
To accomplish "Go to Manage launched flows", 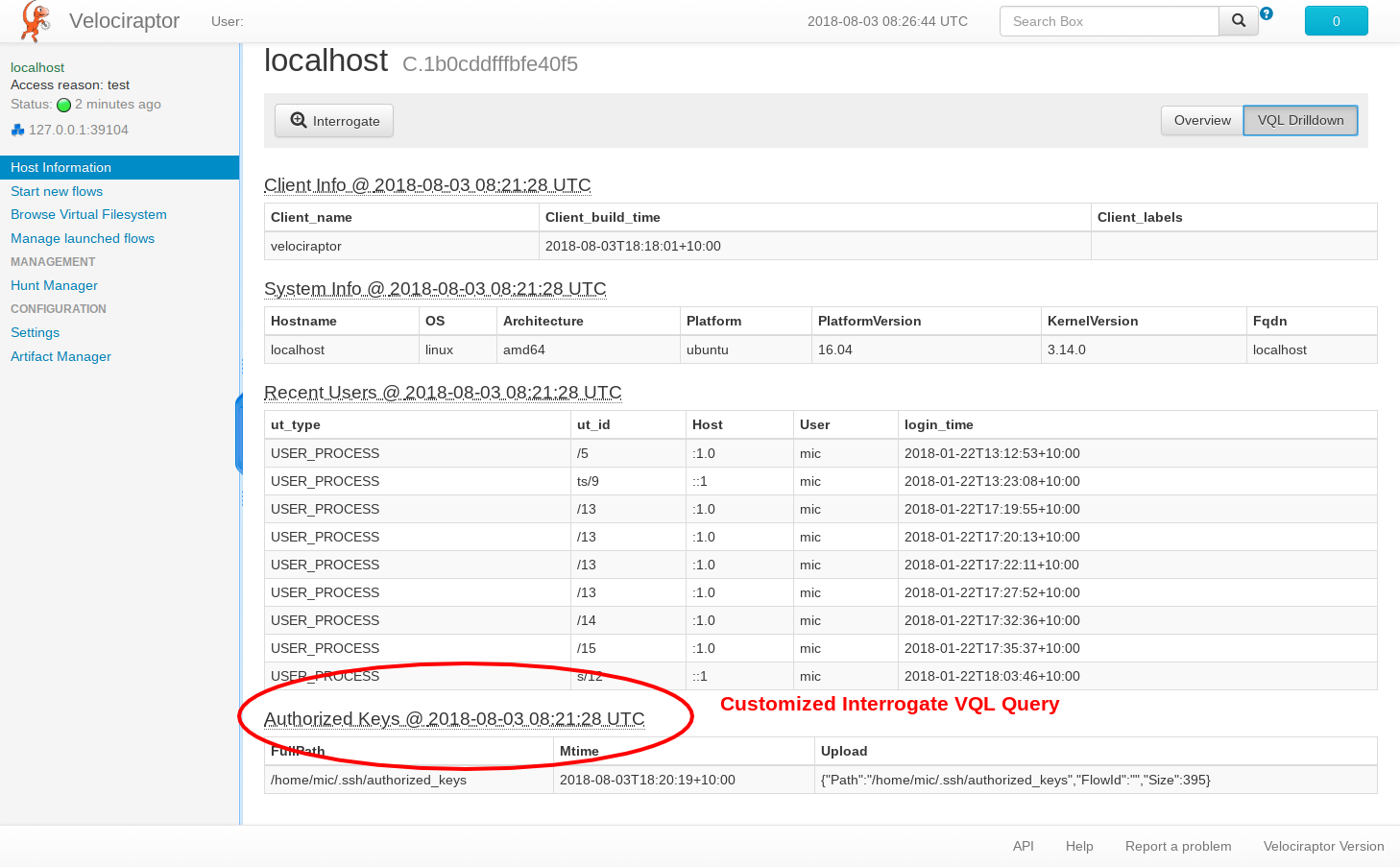I will [x=83, y=238].
